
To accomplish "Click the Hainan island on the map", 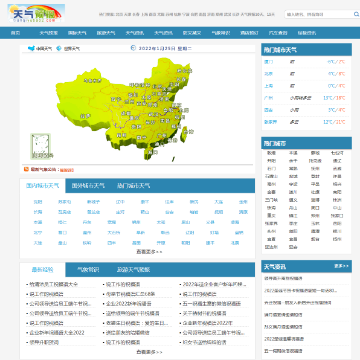I will [x=148, y=154].
